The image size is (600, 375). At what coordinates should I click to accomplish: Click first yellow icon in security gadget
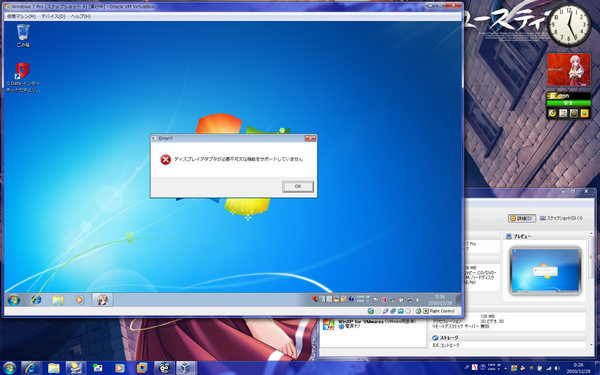pos(552,113)
